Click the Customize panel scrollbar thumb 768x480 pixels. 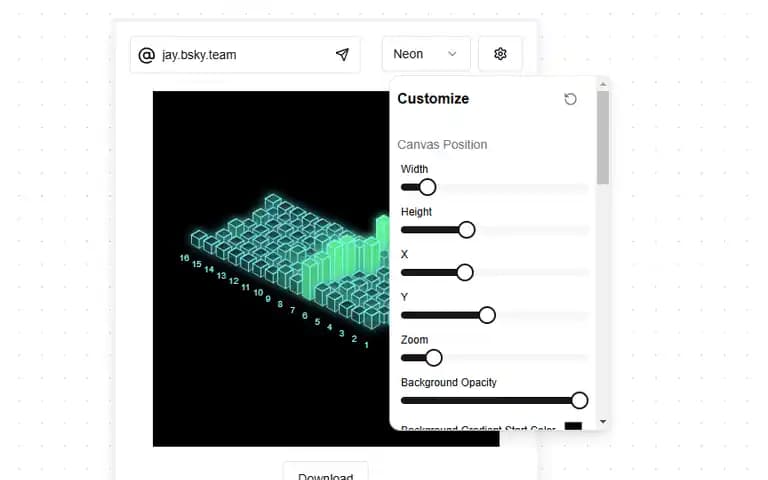603,138
